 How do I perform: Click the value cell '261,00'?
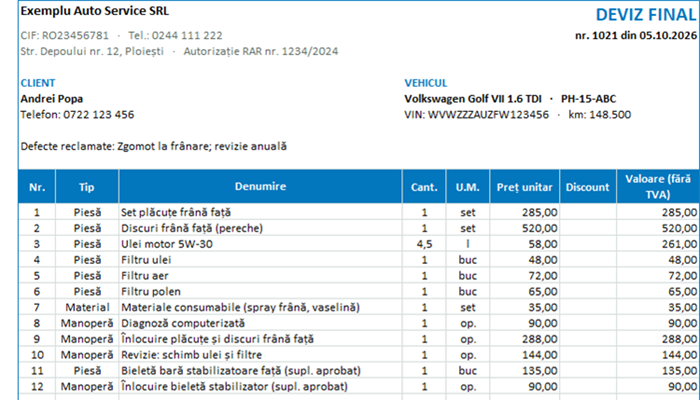(658, 244)
